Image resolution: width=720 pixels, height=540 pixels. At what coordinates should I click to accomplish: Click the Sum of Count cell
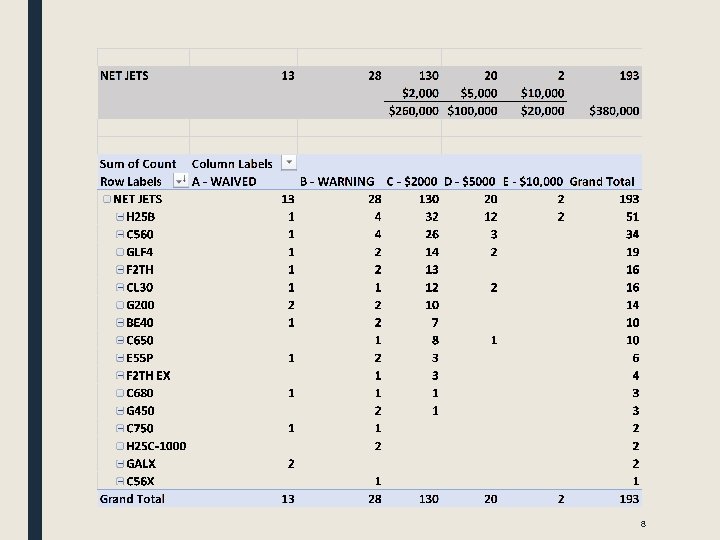(138, 164)
